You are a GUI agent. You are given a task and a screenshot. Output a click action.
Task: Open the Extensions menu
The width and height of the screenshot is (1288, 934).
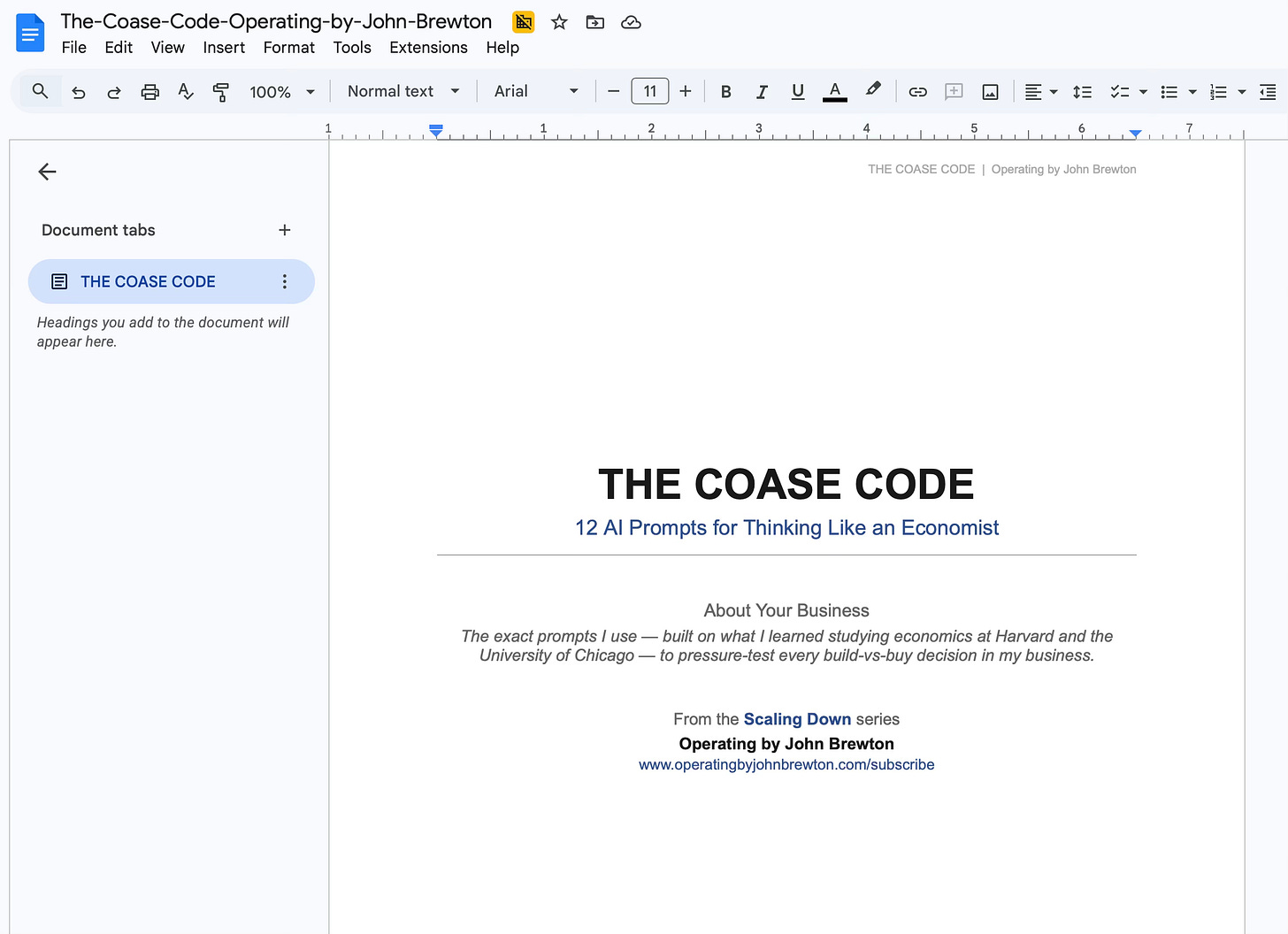pyautogui.click(x=428, y=48)
